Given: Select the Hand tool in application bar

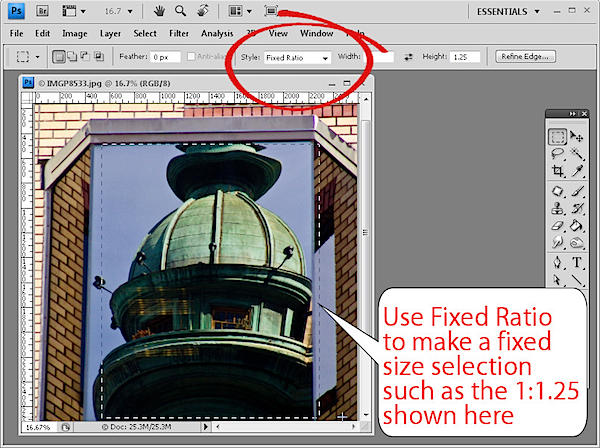Looking at the screenshot, I should point(159,11).
